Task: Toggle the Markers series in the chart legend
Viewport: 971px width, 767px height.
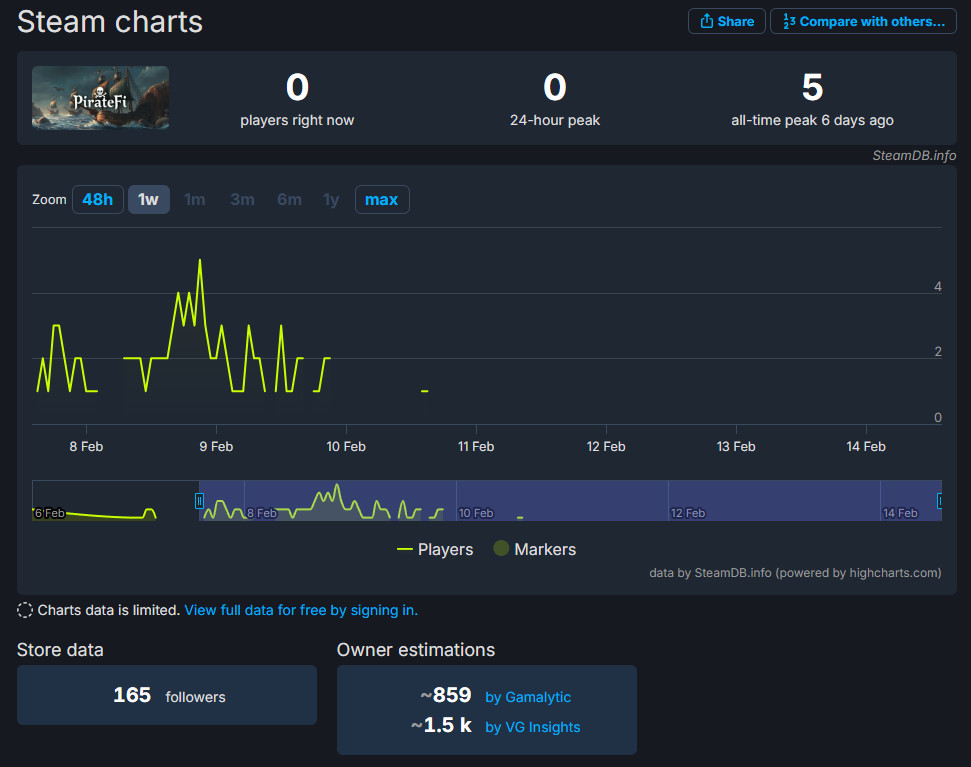Action: click(x=534, y=549)
